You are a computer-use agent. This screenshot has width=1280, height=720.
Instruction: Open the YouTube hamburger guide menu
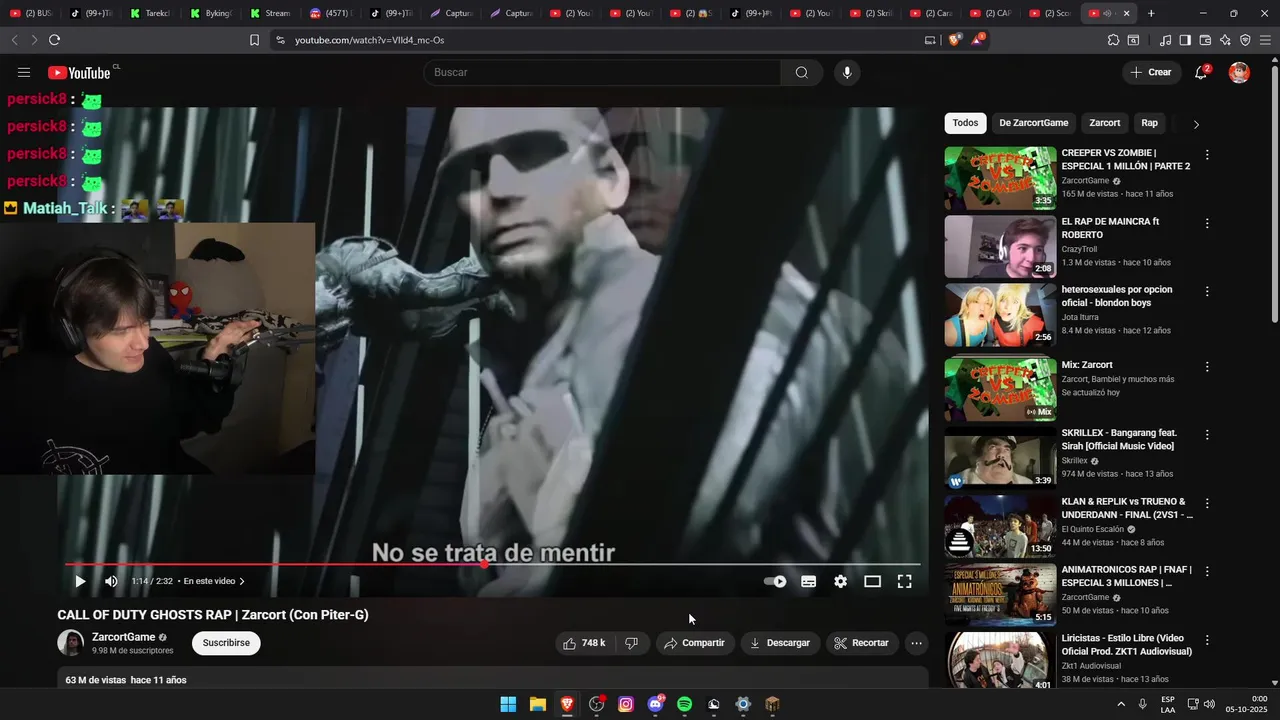point(24,72)
